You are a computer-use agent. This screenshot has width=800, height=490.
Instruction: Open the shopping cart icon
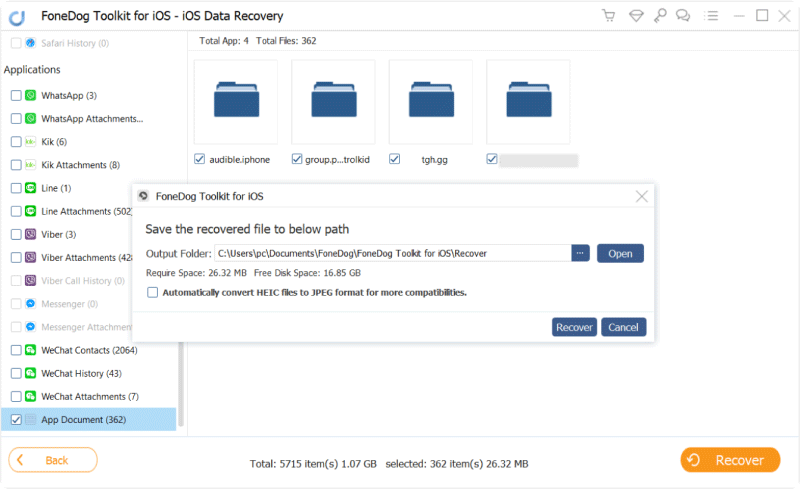[x=608, y=16]
